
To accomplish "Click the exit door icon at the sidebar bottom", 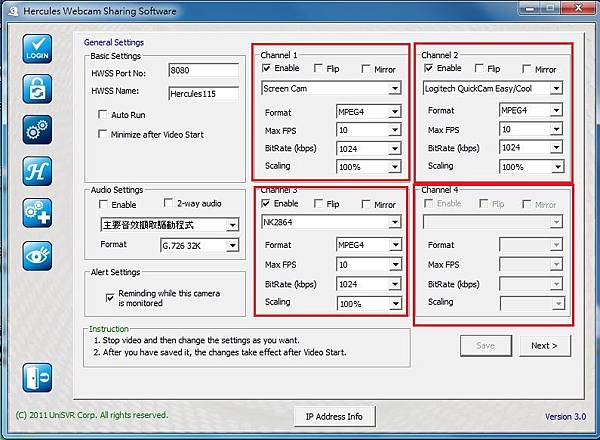I will 37,378.
